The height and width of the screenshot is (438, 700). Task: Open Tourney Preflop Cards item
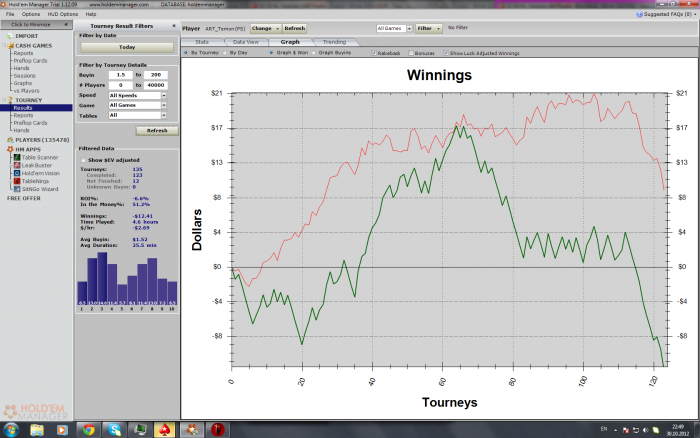point(30,123)
